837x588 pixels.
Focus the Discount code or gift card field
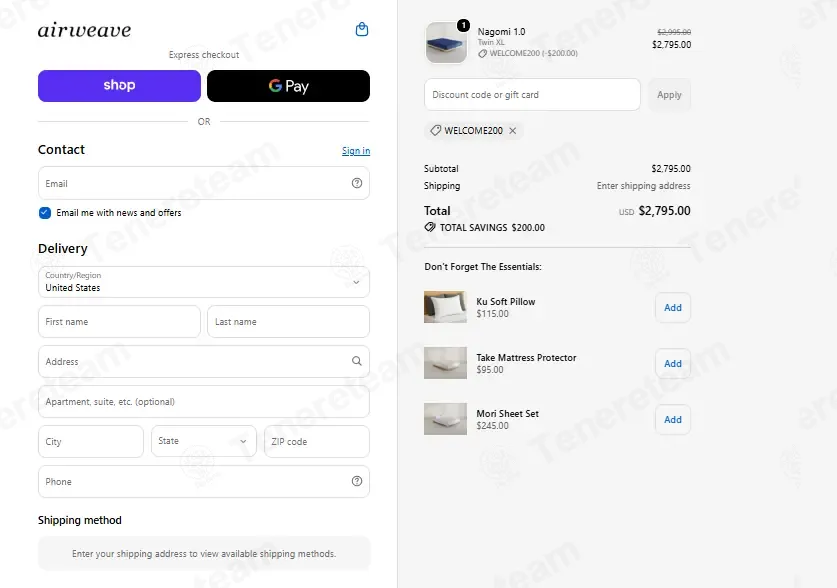click(532, 95)
